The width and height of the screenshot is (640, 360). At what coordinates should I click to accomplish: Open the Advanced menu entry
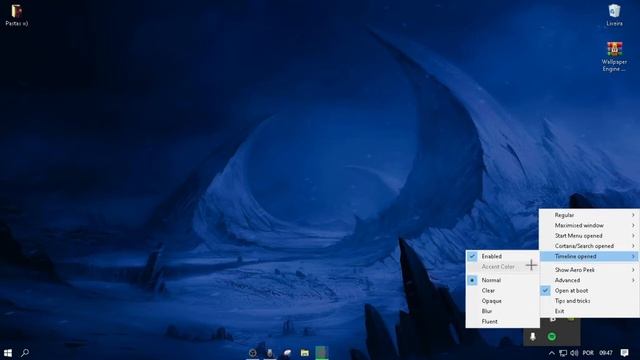coord(589,280)
